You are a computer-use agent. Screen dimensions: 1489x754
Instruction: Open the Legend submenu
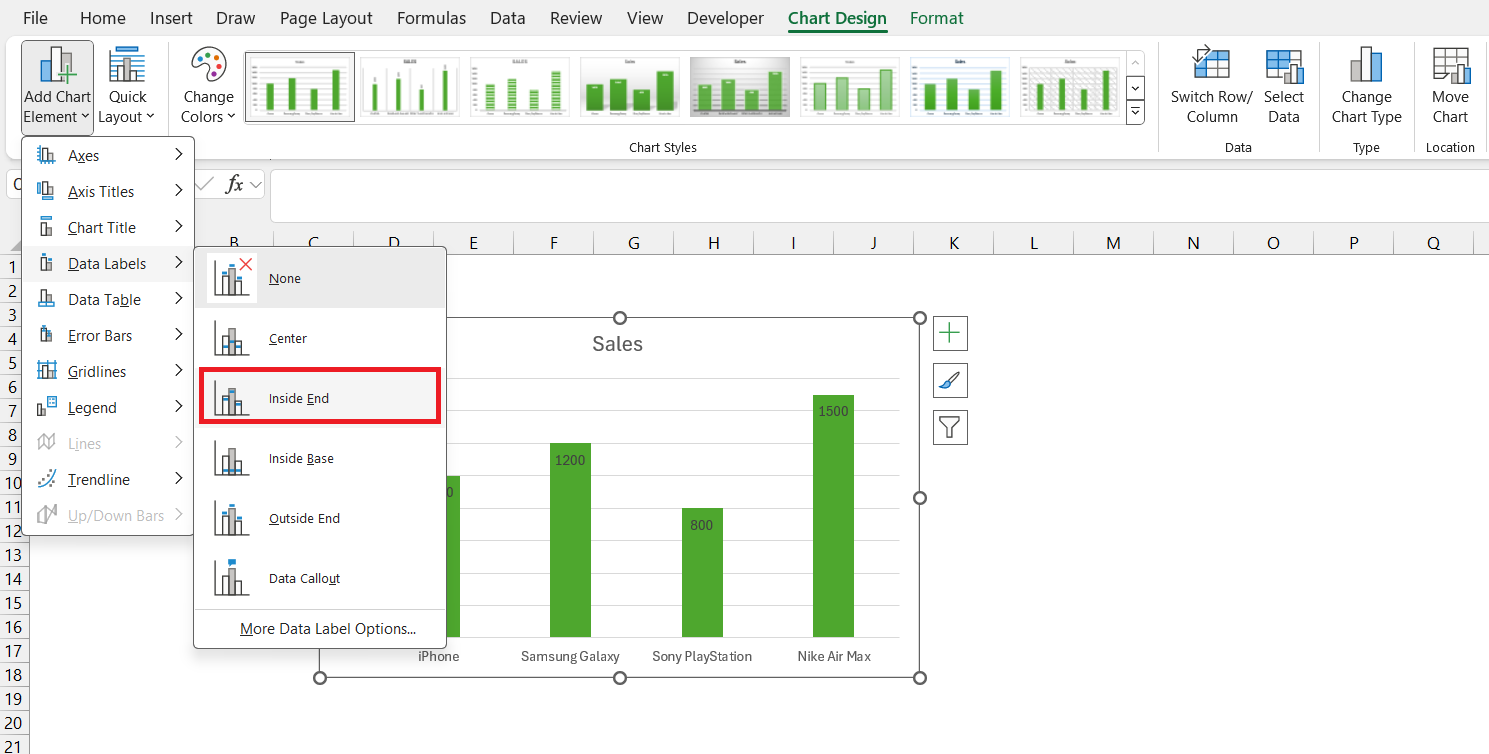tap(108, 408)
